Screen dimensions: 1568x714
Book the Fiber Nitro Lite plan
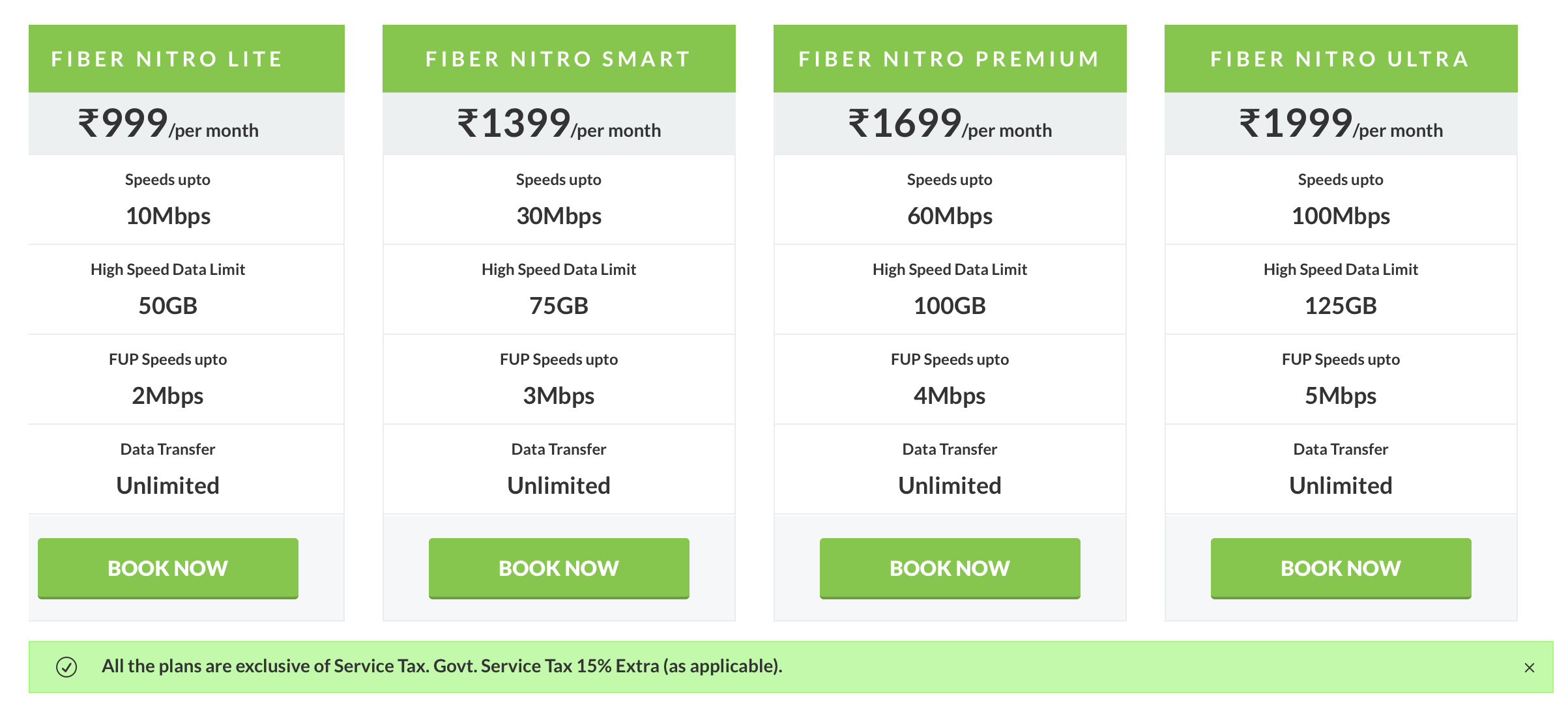click(x=168, y=568)
